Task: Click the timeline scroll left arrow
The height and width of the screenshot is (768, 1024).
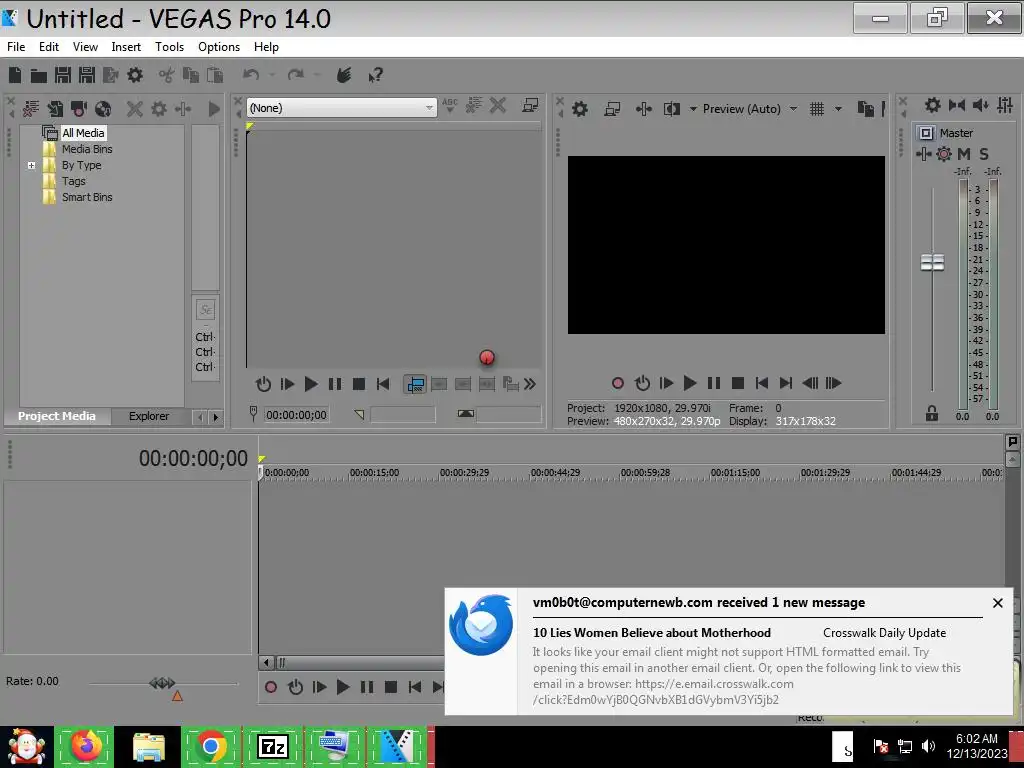Action: [x=266, y=663]
